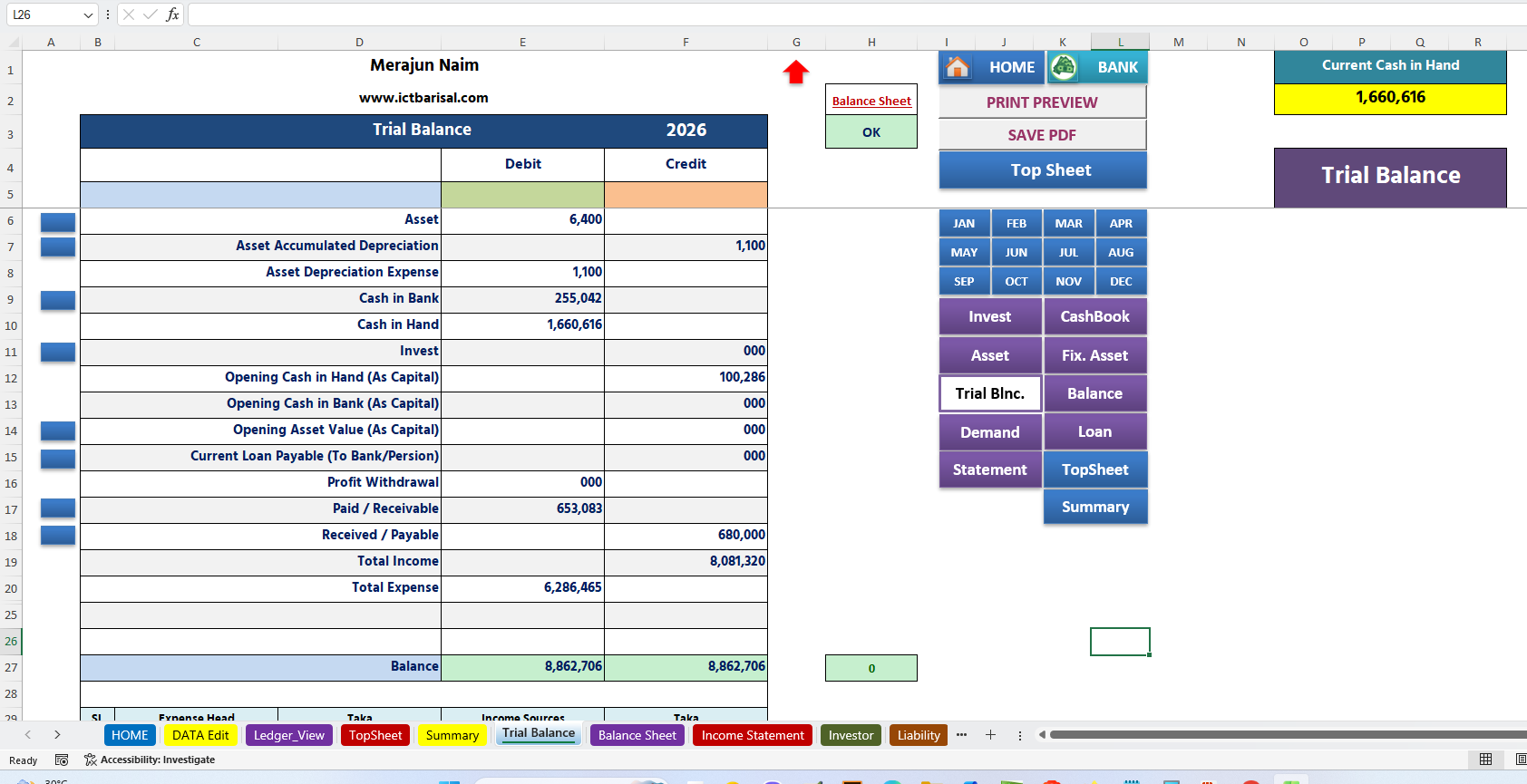Click the PRINT PREVIEW button
Screen dimensions: 1527x784
click(x=1043, y=102)
